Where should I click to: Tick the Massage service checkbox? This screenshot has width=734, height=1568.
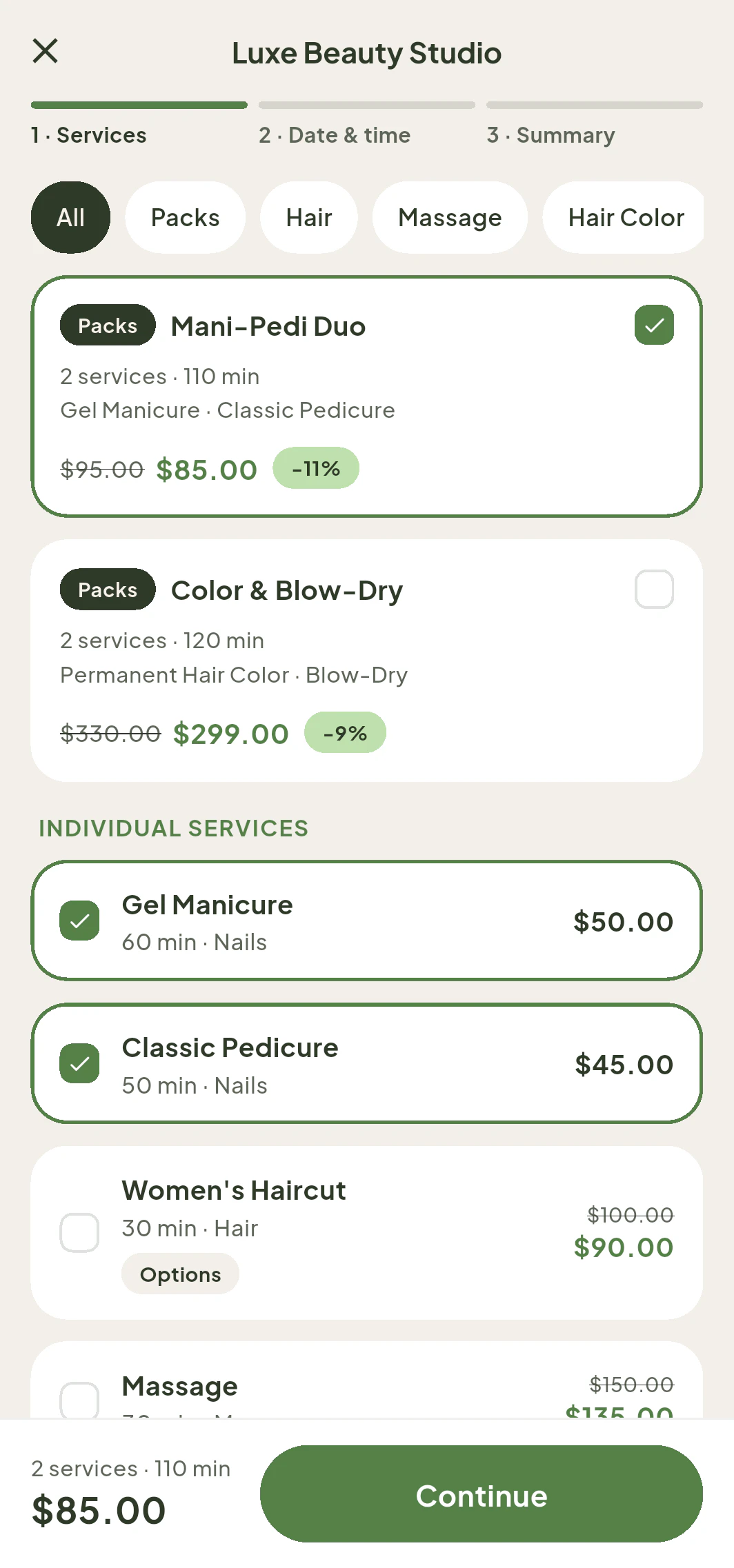pos(79,1400)
